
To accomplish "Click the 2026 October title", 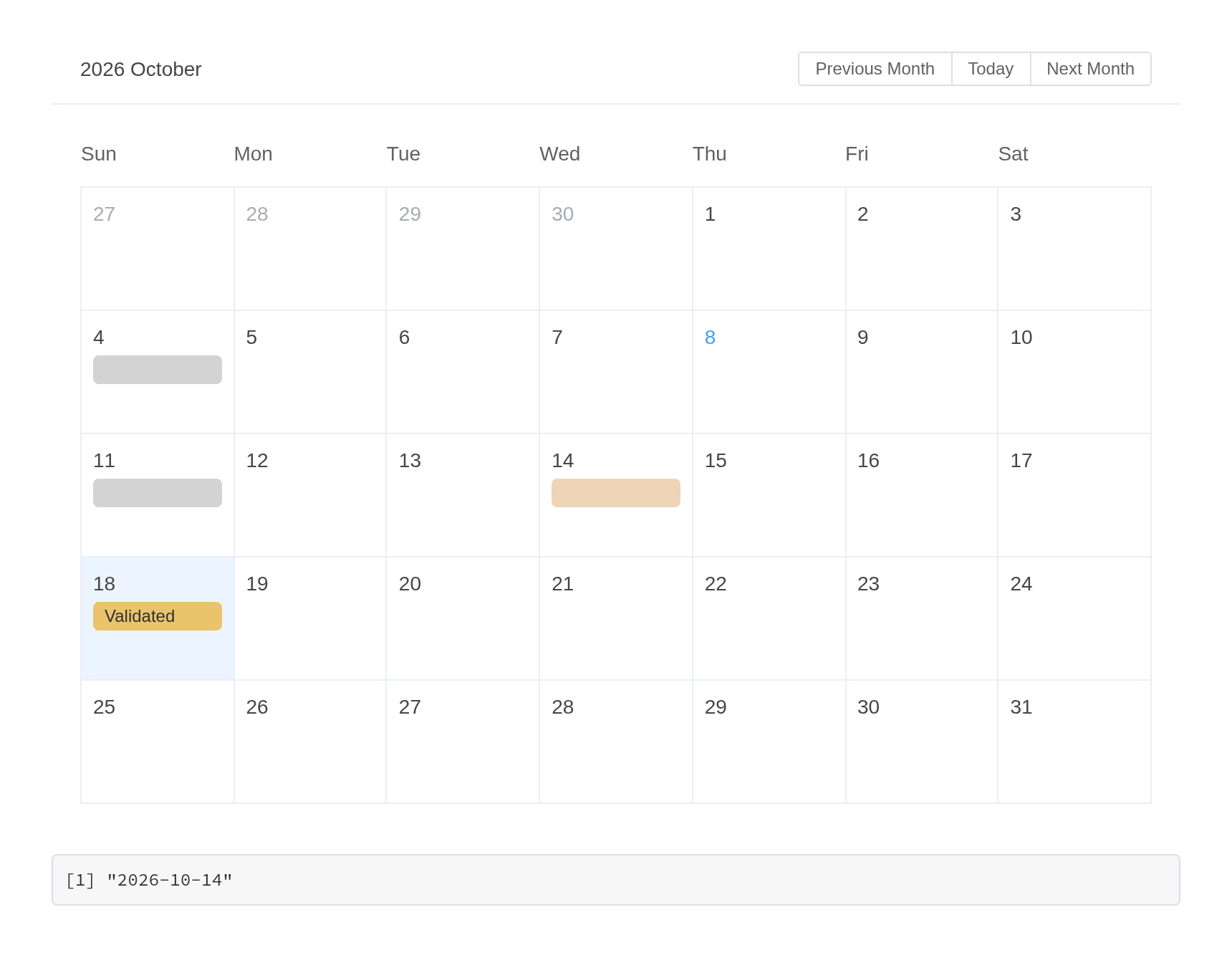I will point(141,70).
